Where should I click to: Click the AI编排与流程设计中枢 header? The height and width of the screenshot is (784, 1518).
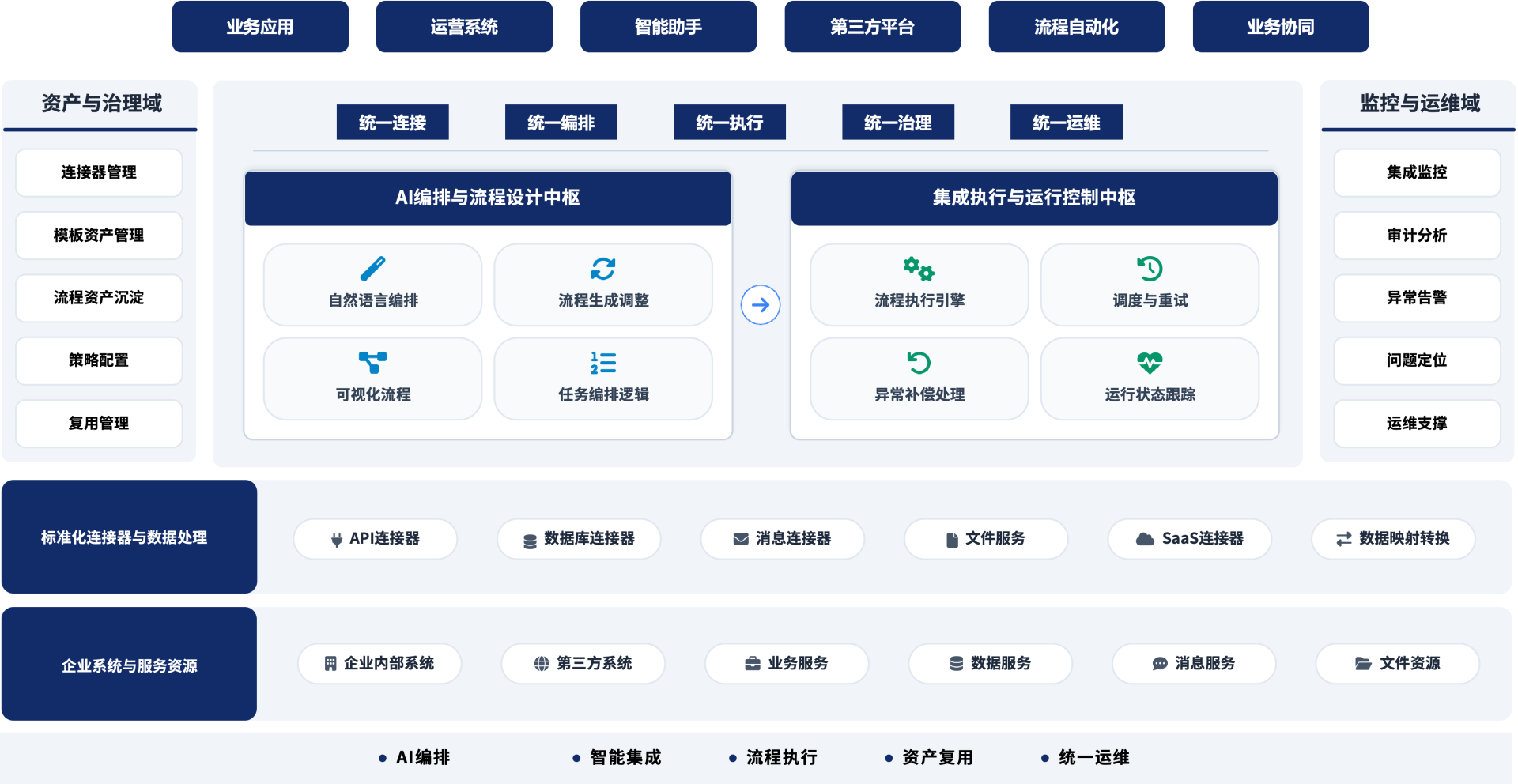(488, 198)
